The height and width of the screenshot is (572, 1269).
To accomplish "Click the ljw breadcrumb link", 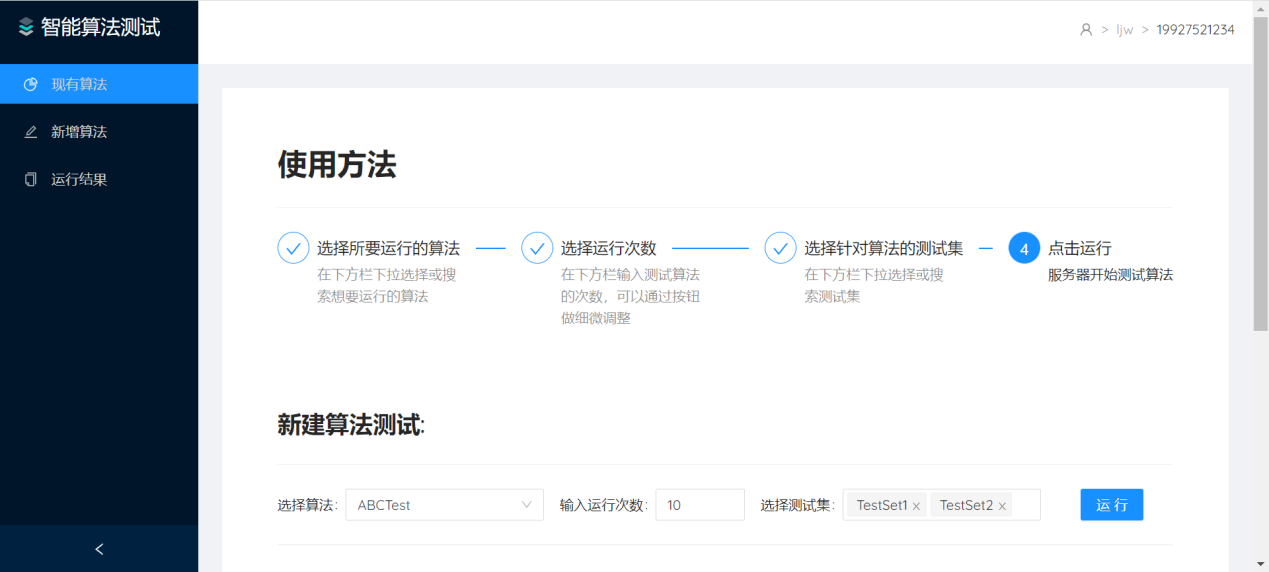I will coord(1125,30).
